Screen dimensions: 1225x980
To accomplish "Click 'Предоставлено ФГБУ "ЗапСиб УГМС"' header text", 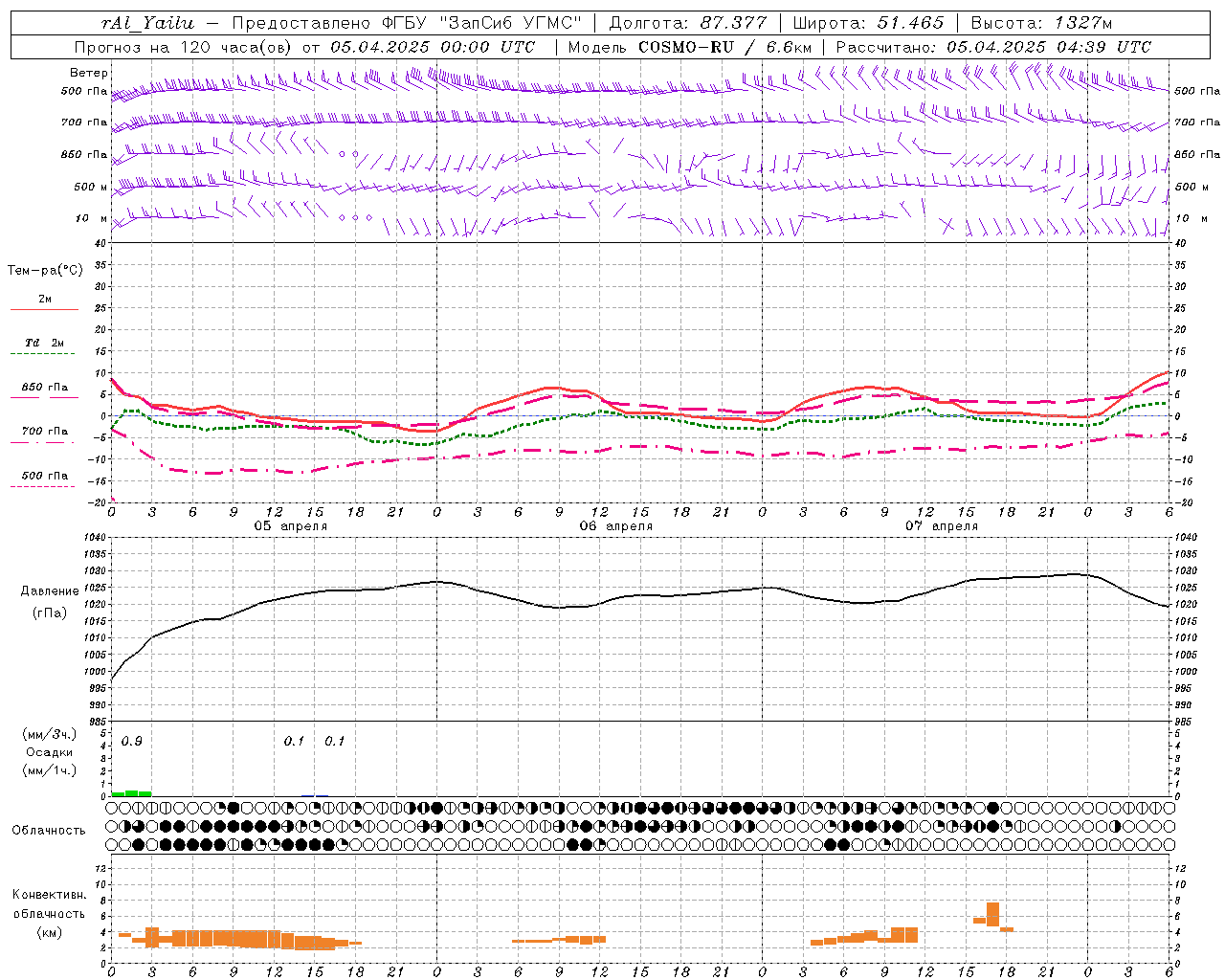I will tap(407, 23).
